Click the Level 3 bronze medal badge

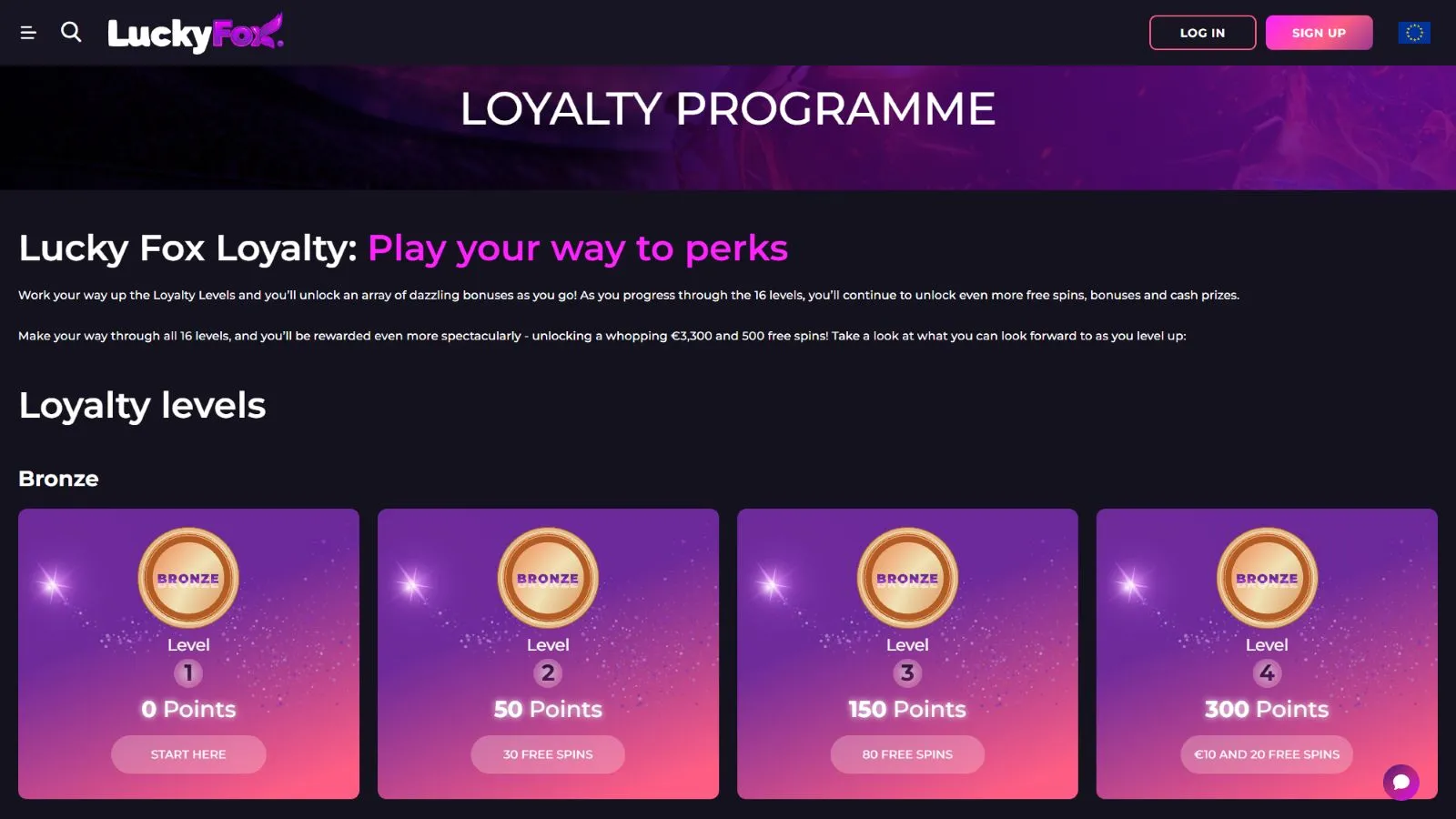pyautogui.click(x=907, y=578)
